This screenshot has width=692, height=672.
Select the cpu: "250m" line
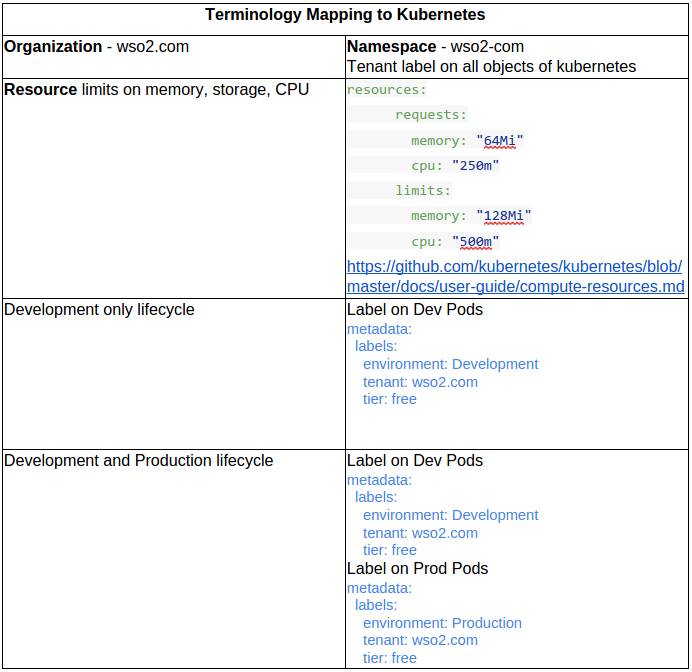click(x=455, y=166)
